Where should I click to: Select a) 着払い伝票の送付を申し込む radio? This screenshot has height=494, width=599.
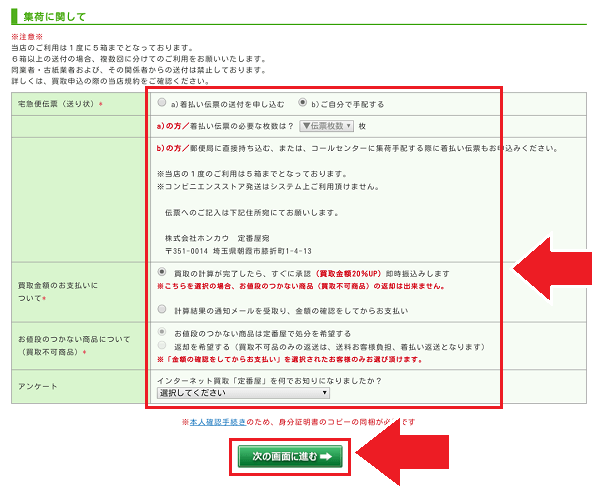point(162,102)
